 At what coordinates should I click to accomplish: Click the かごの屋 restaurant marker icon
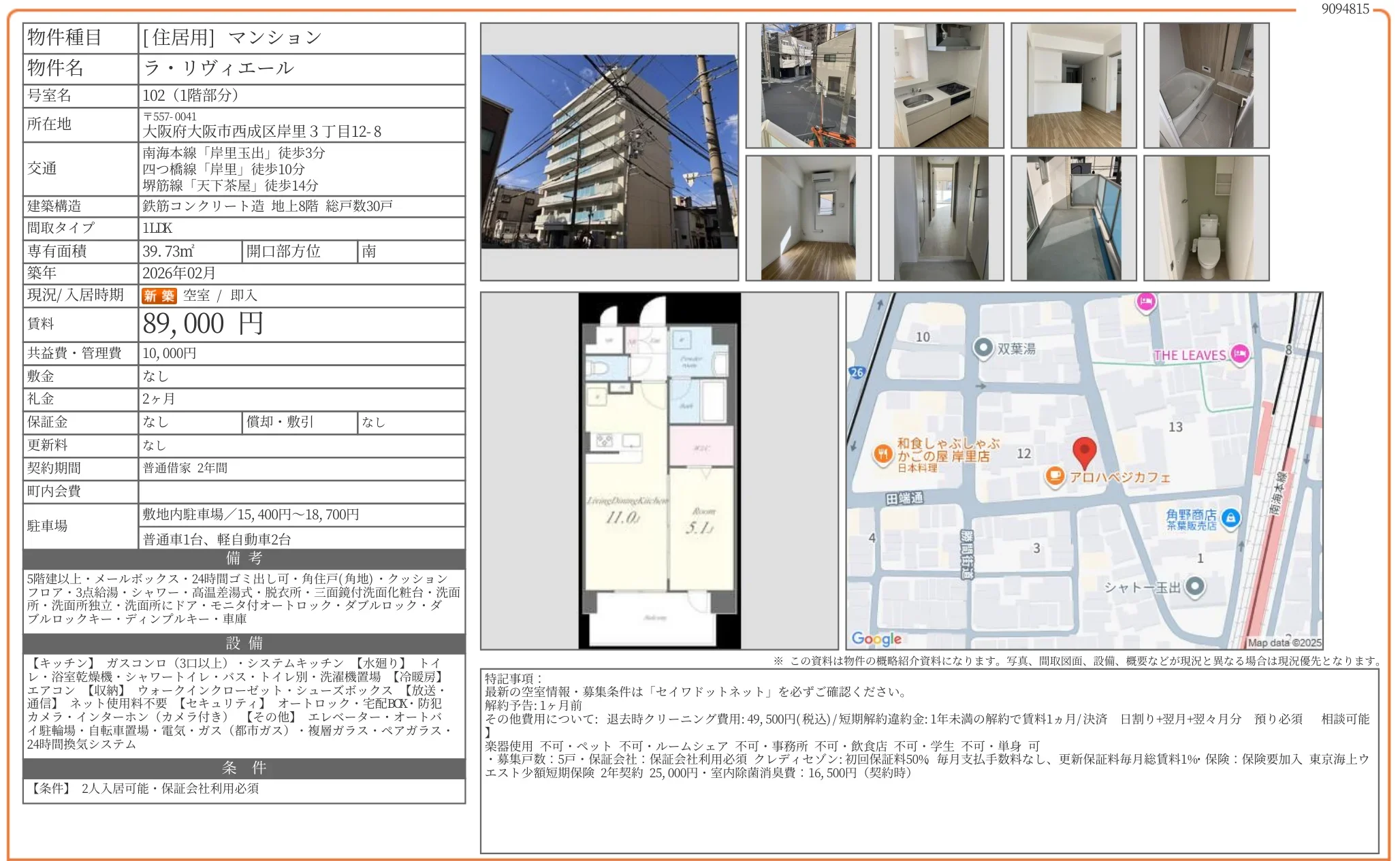883,454
